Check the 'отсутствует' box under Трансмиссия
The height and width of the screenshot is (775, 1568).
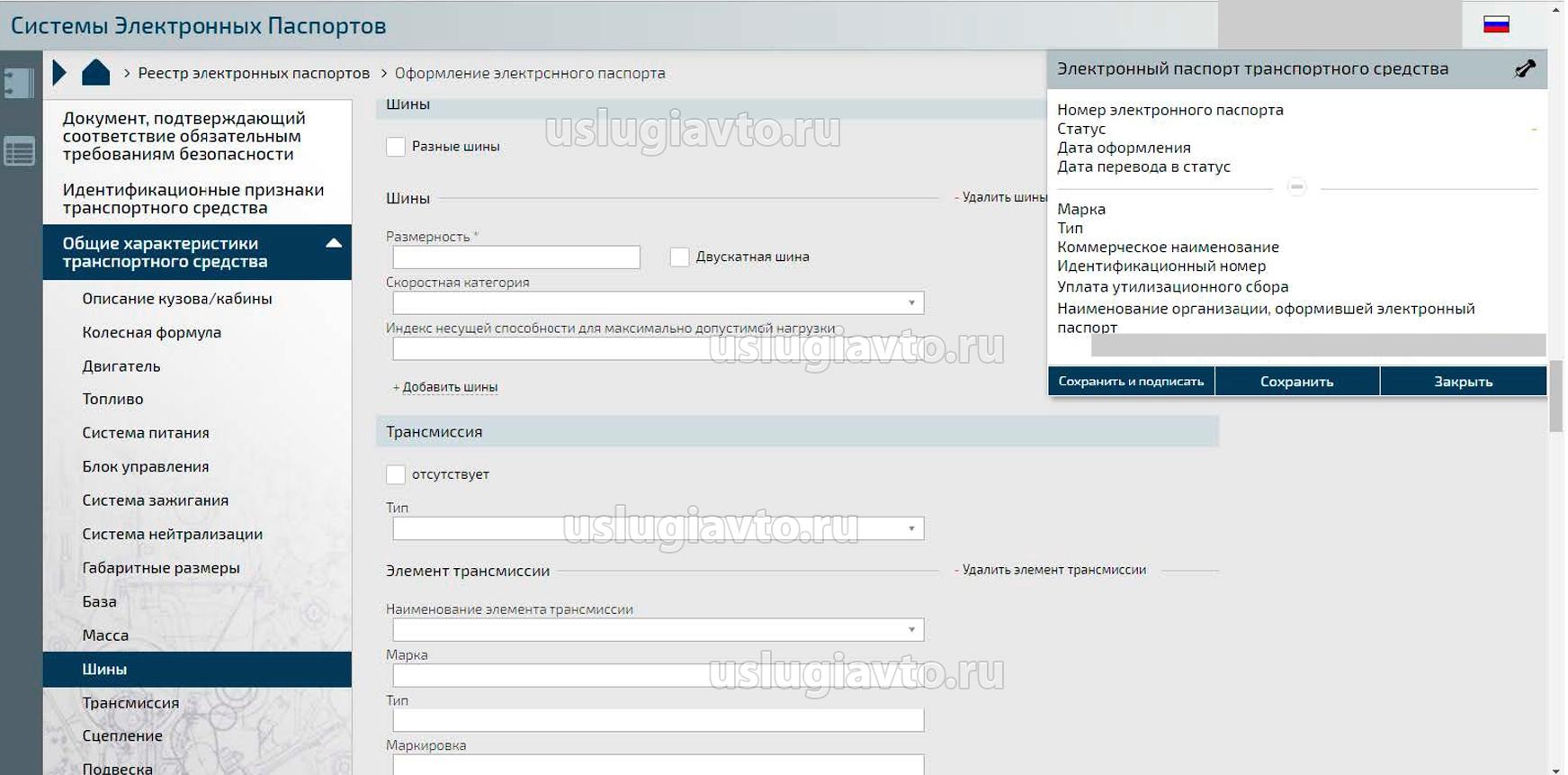click(396, 474)
